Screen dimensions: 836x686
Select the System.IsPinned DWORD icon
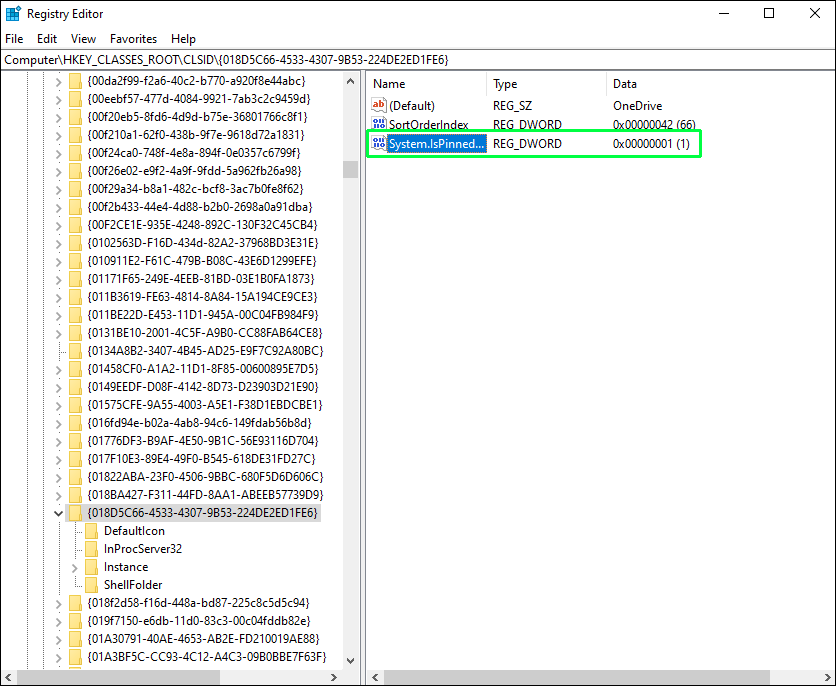click(x=379, y=143)
